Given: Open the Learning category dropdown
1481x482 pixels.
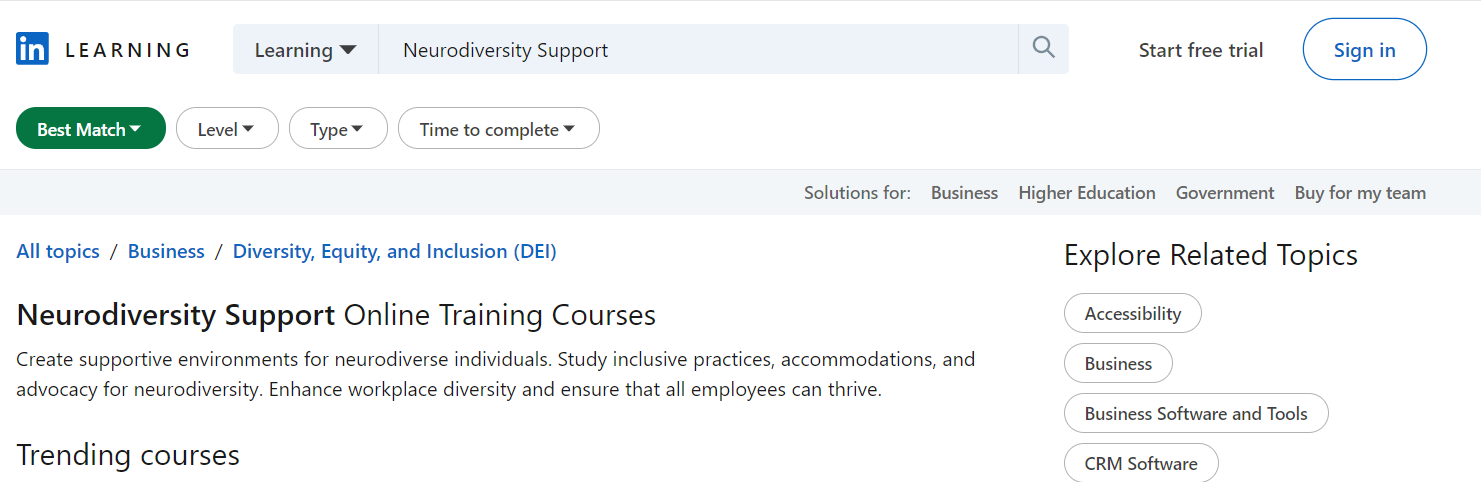Looking at the screenshot, I should coord(305,50).
